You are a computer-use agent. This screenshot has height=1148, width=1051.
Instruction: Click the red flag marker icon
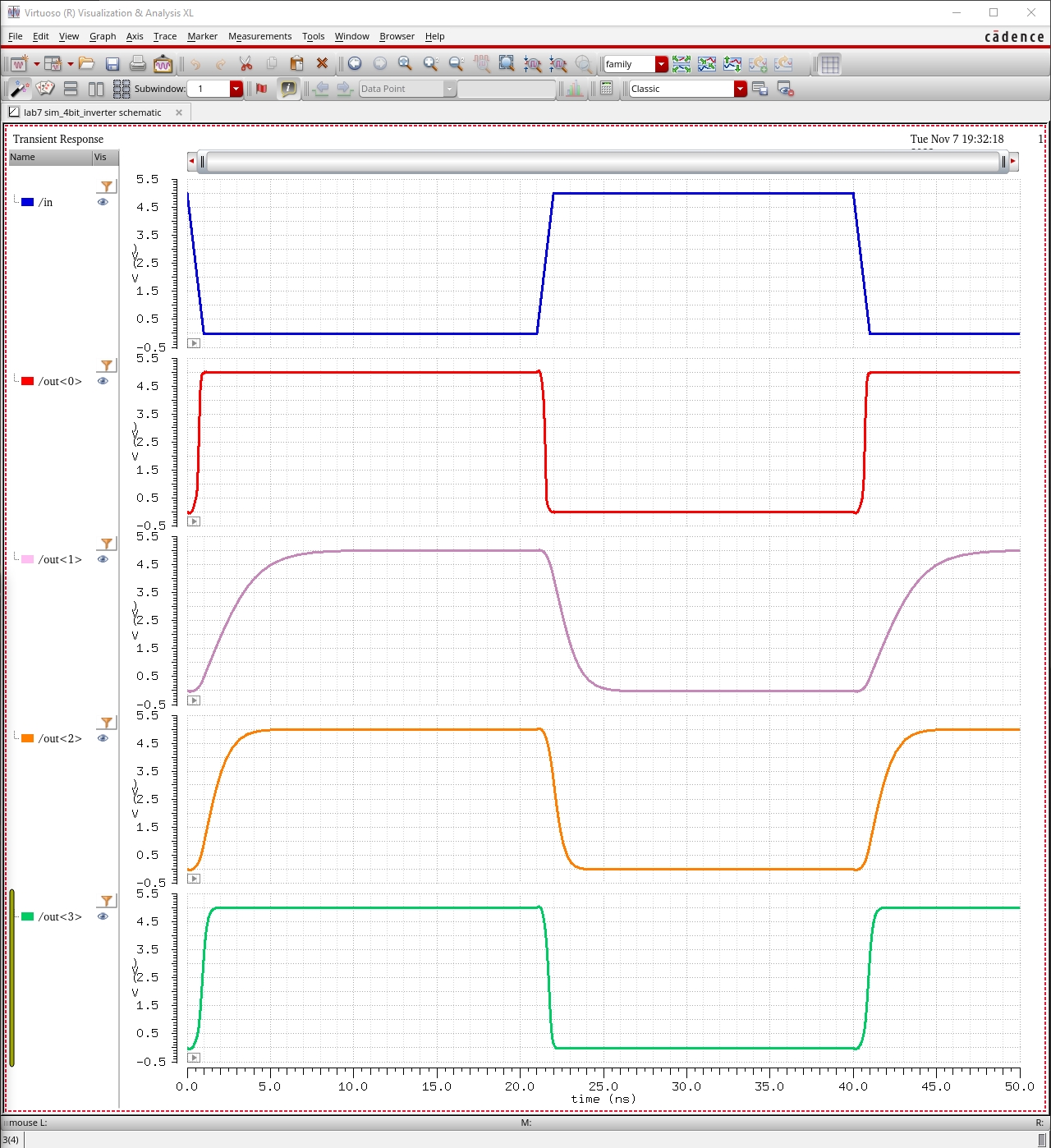point(262,89)
